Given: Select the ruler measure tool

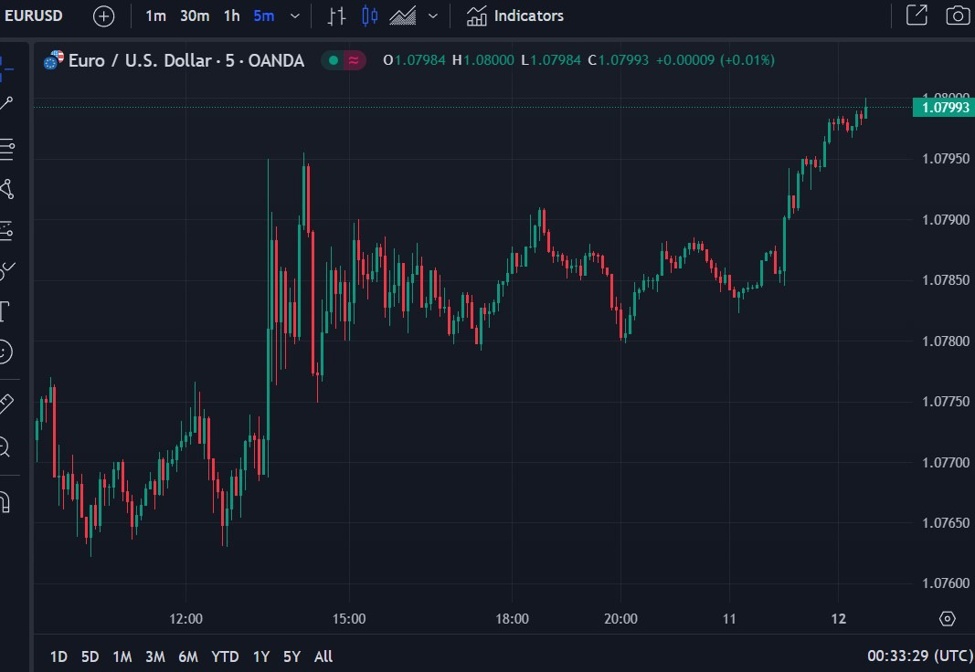Looking at the screenshot, I should tap(5, 404).
